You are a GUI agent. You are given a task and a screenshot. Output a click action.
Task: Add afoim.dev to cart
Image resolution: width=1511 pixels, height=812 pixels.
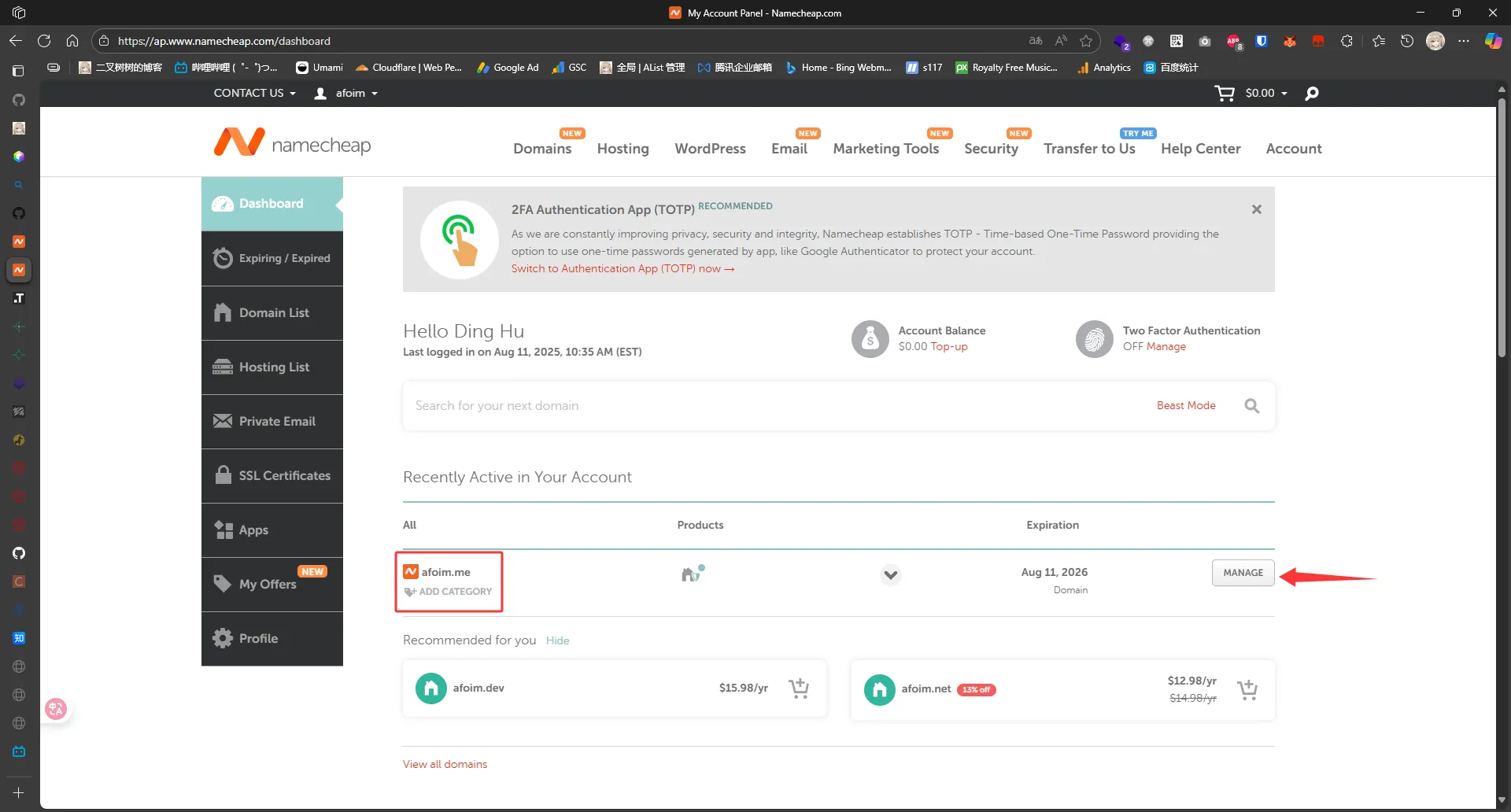click(799, 688)
